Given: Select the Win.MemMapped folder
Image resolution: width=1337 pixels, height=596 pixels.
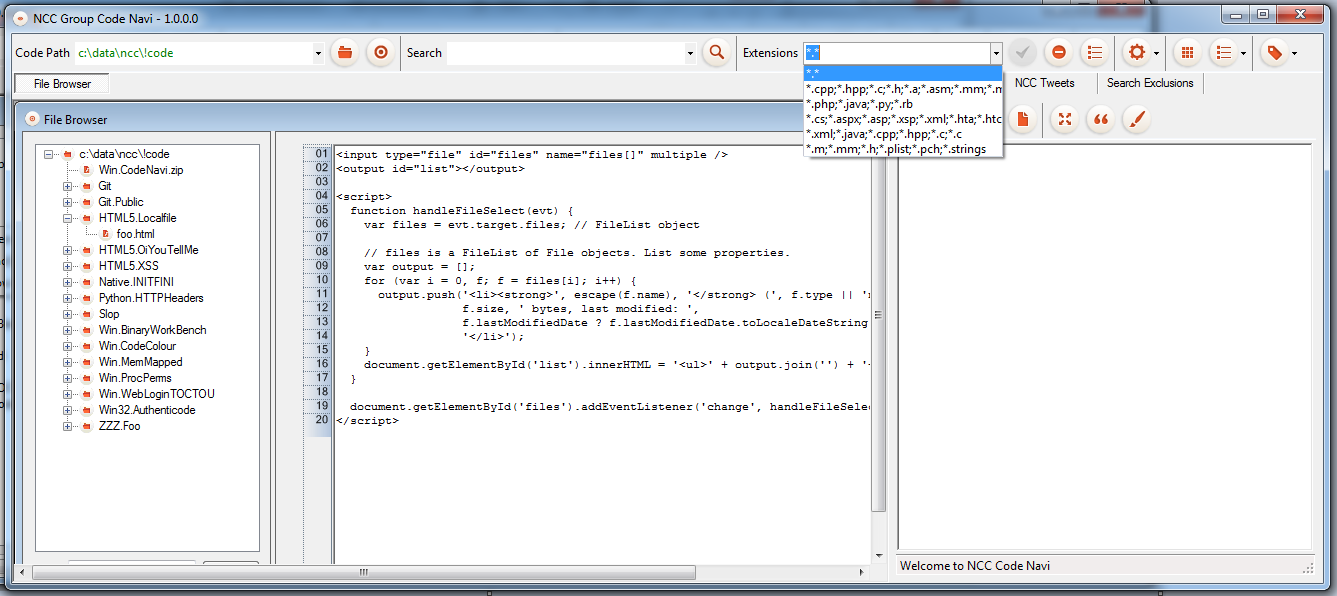Looking at the screenshot, I should tap(140, 362).
